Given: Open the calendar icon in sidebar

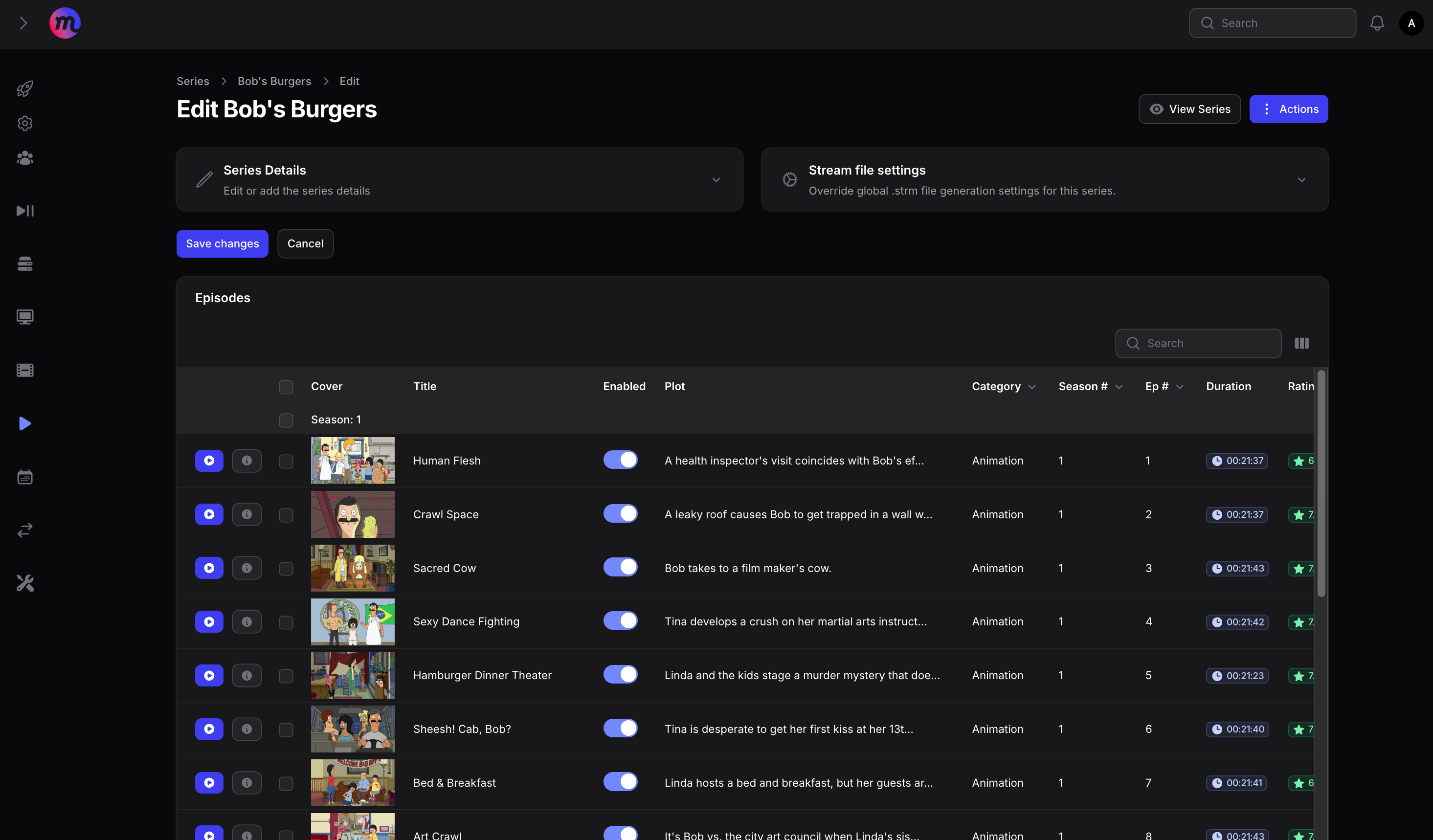Looking at the screenshot, I should pos(24,477).
